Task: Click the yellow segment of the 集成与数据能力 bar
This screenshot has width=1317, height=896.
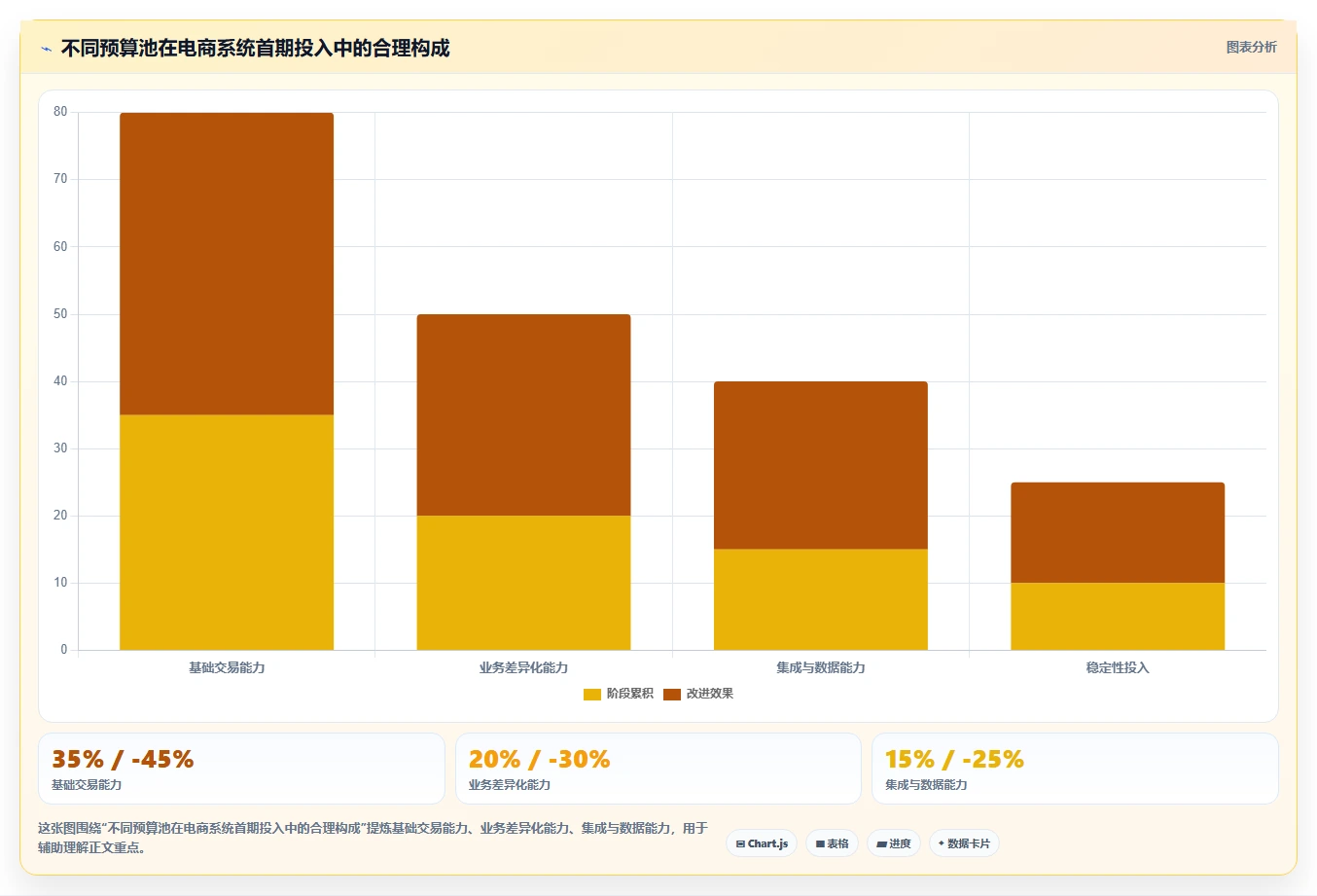Action: tap(821, 599)
